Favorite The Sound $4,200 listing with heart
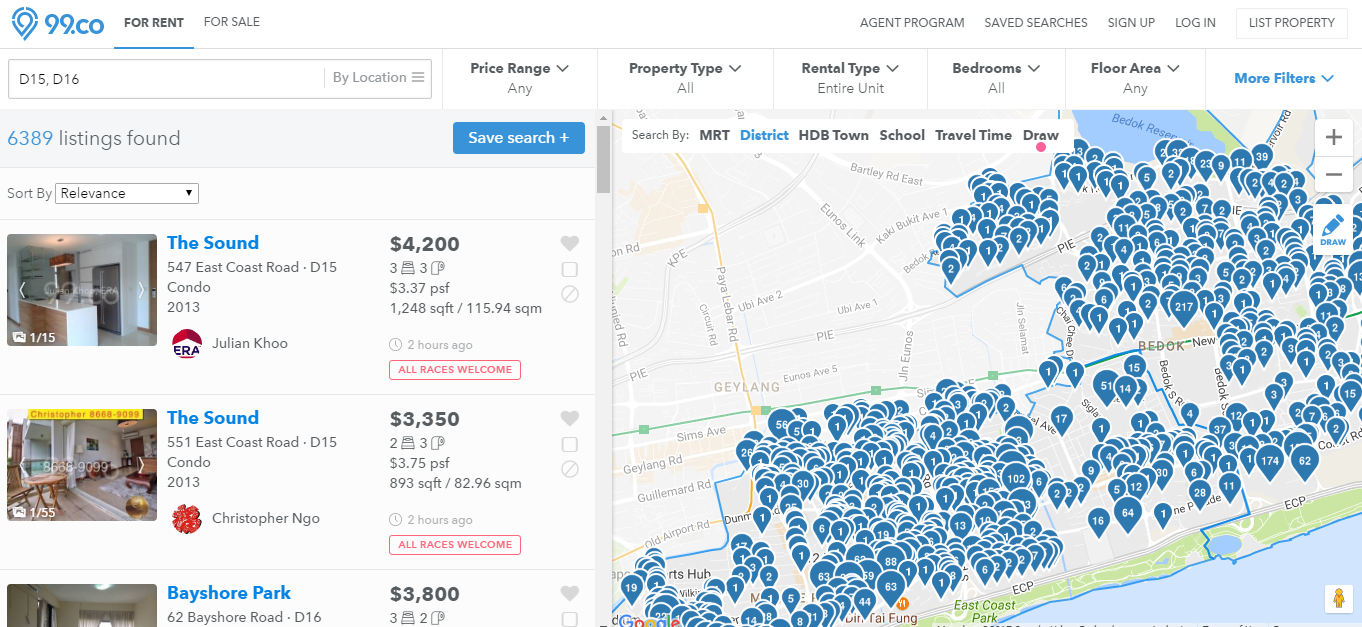Screen dimensions: 1362x627 pyautogui.click(x=570, y=243)
